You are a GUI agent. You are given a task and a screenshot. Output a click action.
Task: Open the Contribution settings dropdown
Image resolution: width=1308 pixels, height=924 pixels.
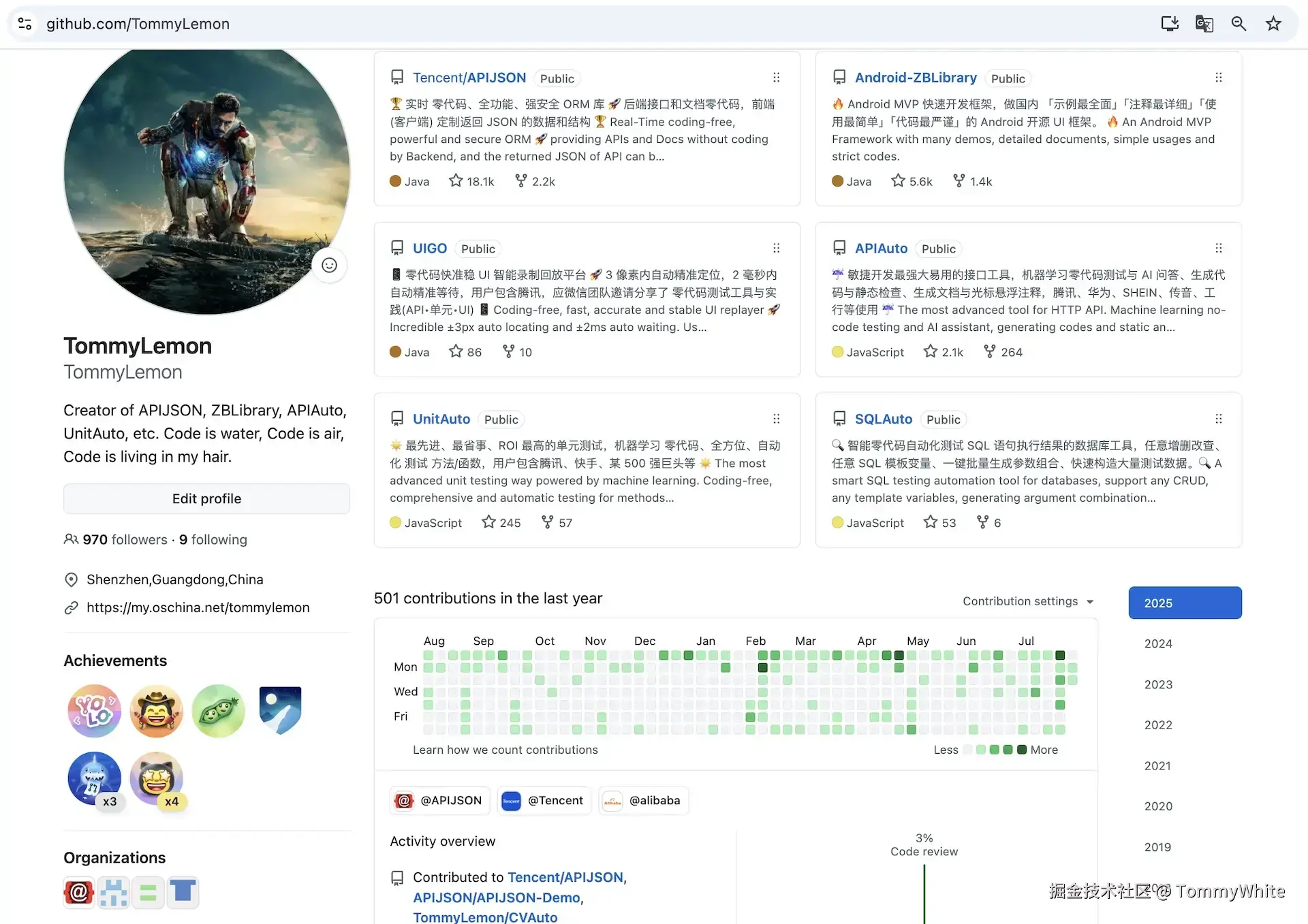click(x=1027, y=601)
